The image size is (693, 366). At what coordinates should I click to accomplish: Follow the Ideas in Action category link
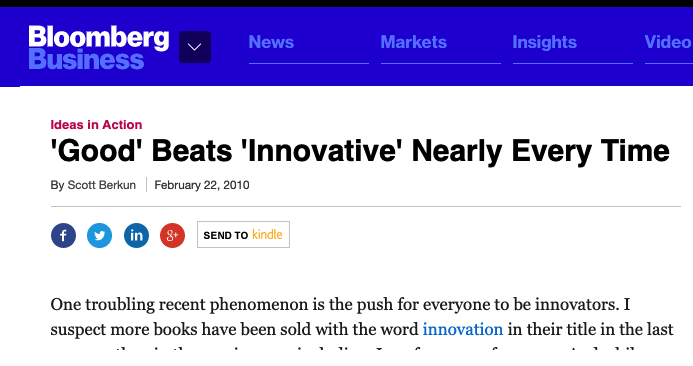point(96,125)
